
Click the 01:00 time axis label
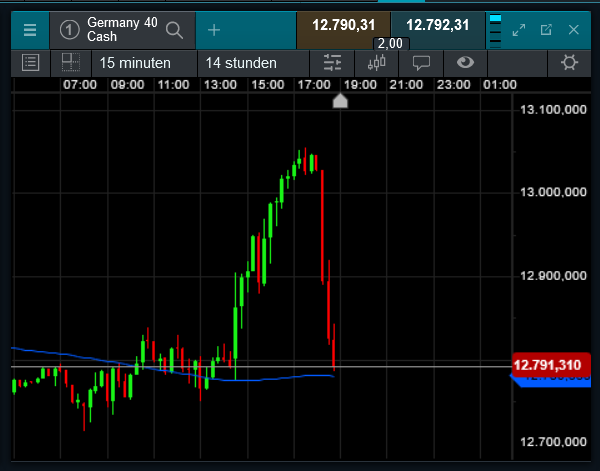pyautogui.click(x=500, y=85)
